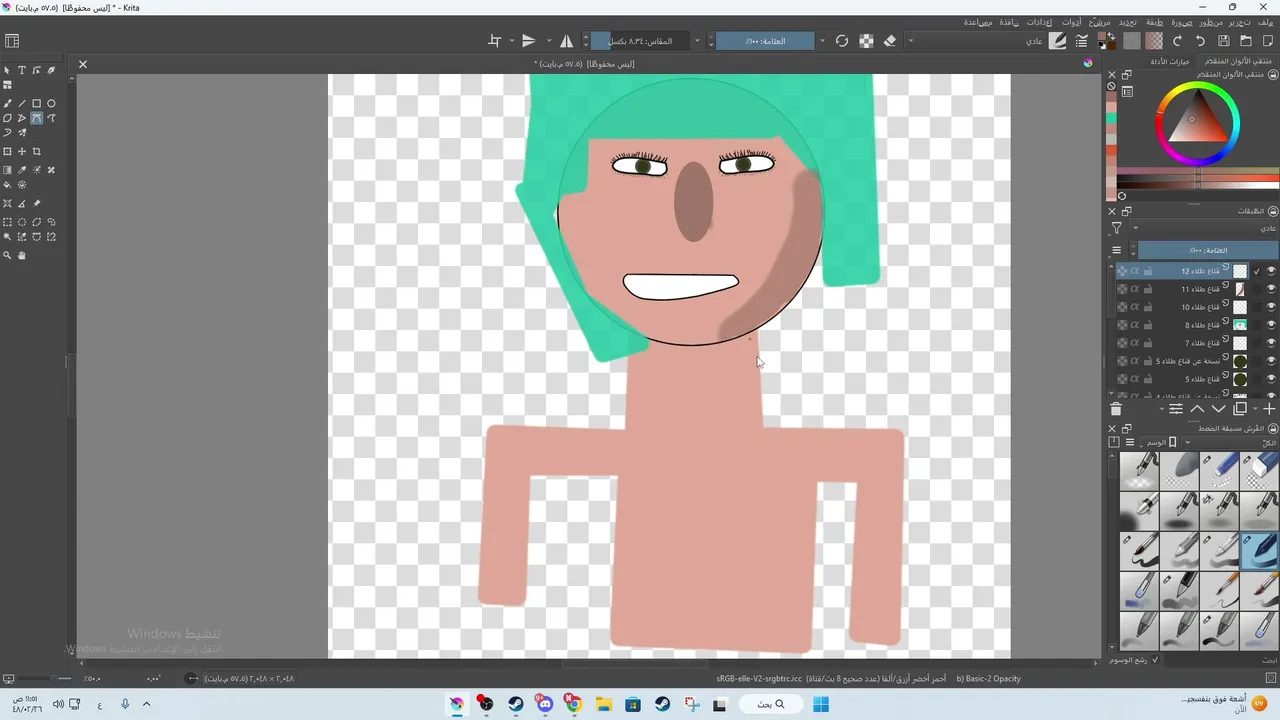Select the Rectangle shape tool
The height and width of the screenshot is (720, 1280).
coord(37,103)
